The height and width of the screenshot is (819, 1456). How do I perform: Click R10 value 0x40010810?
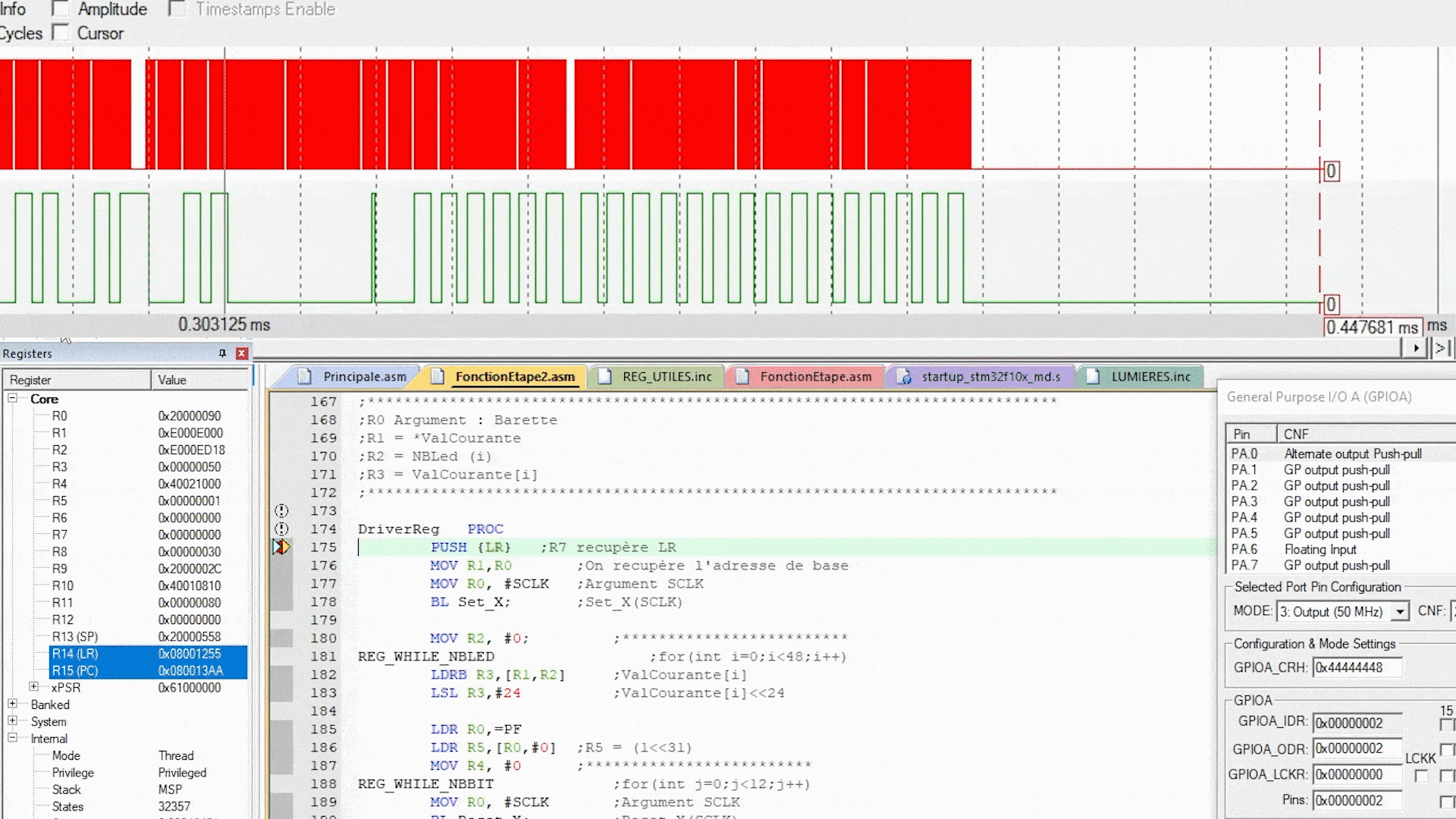point(190,585)
